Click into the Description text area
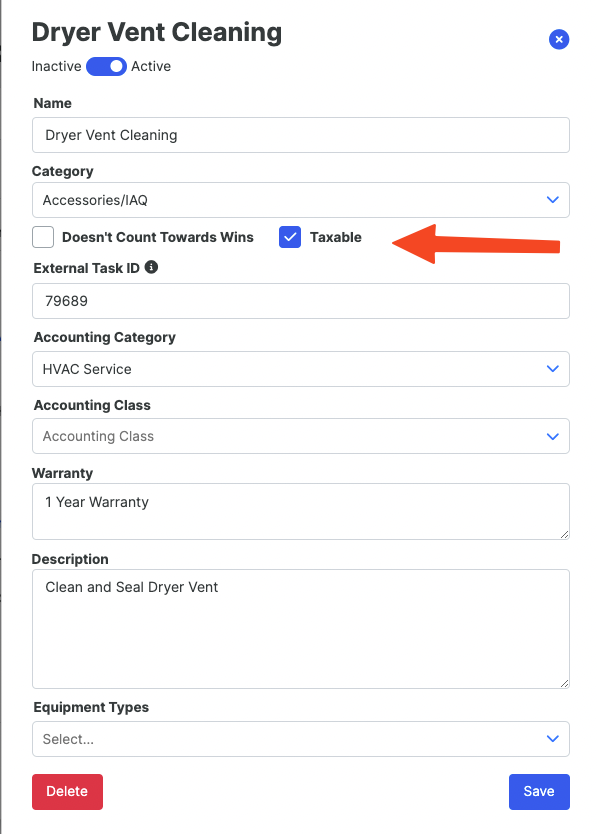Viewport: 597px width, 834px height. (301, 629)
